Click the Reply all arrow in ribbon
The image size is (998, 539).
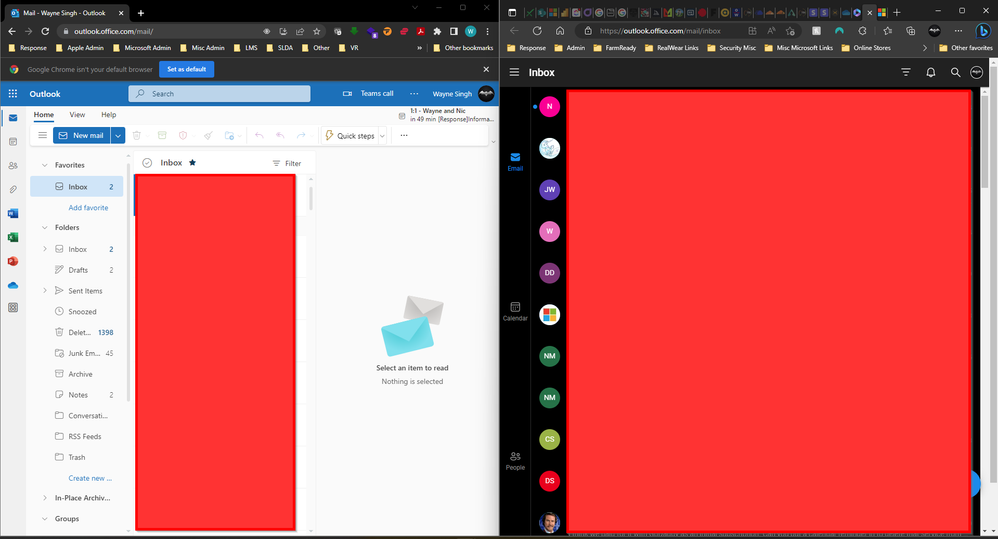280,136
